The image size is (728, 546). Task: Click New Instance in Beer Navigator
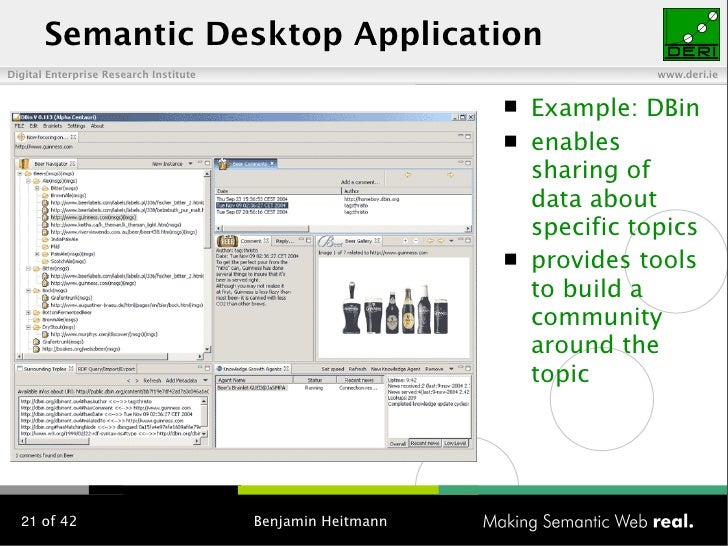coord(167,164)
